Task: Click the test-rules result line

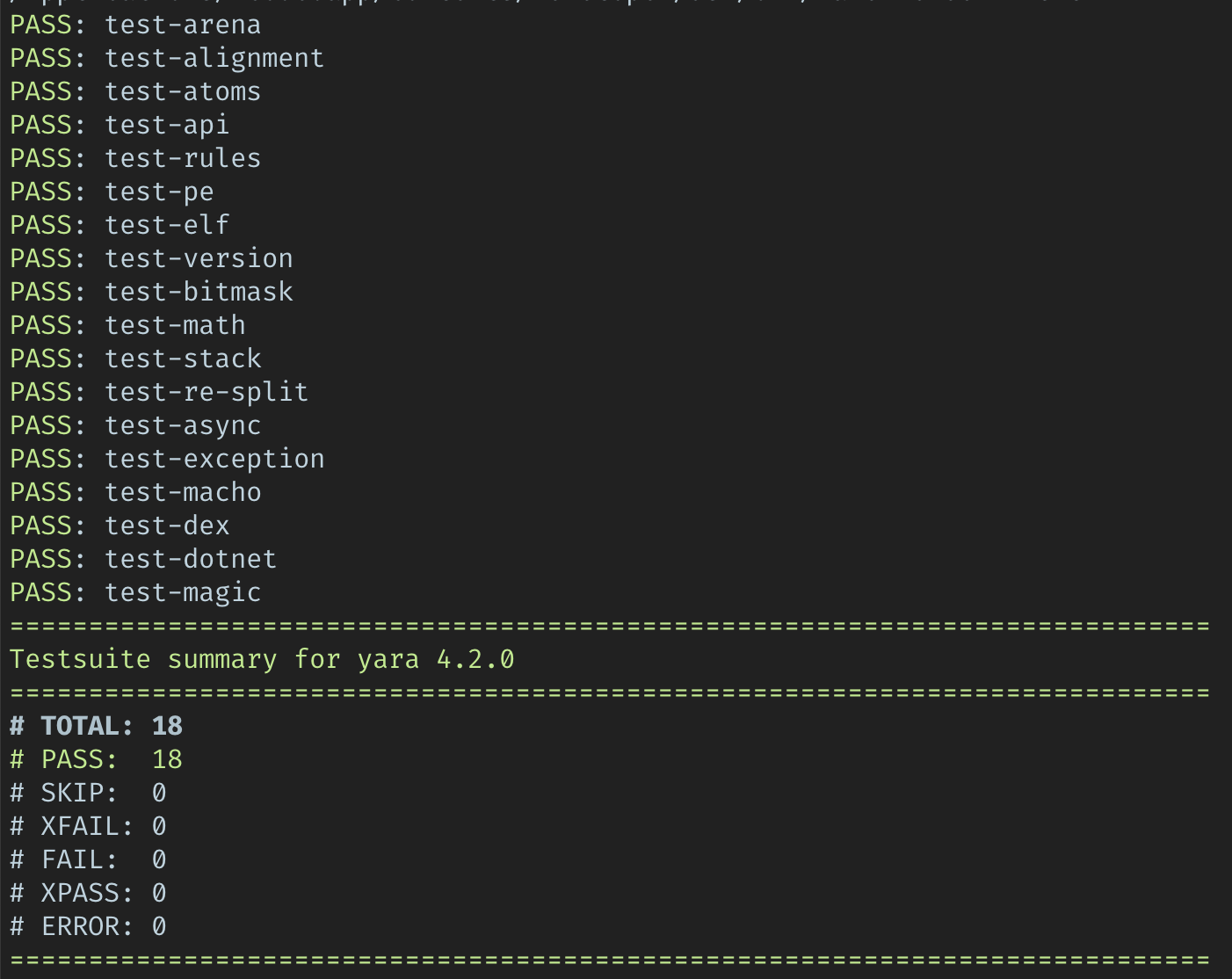Action: [135, 158]
